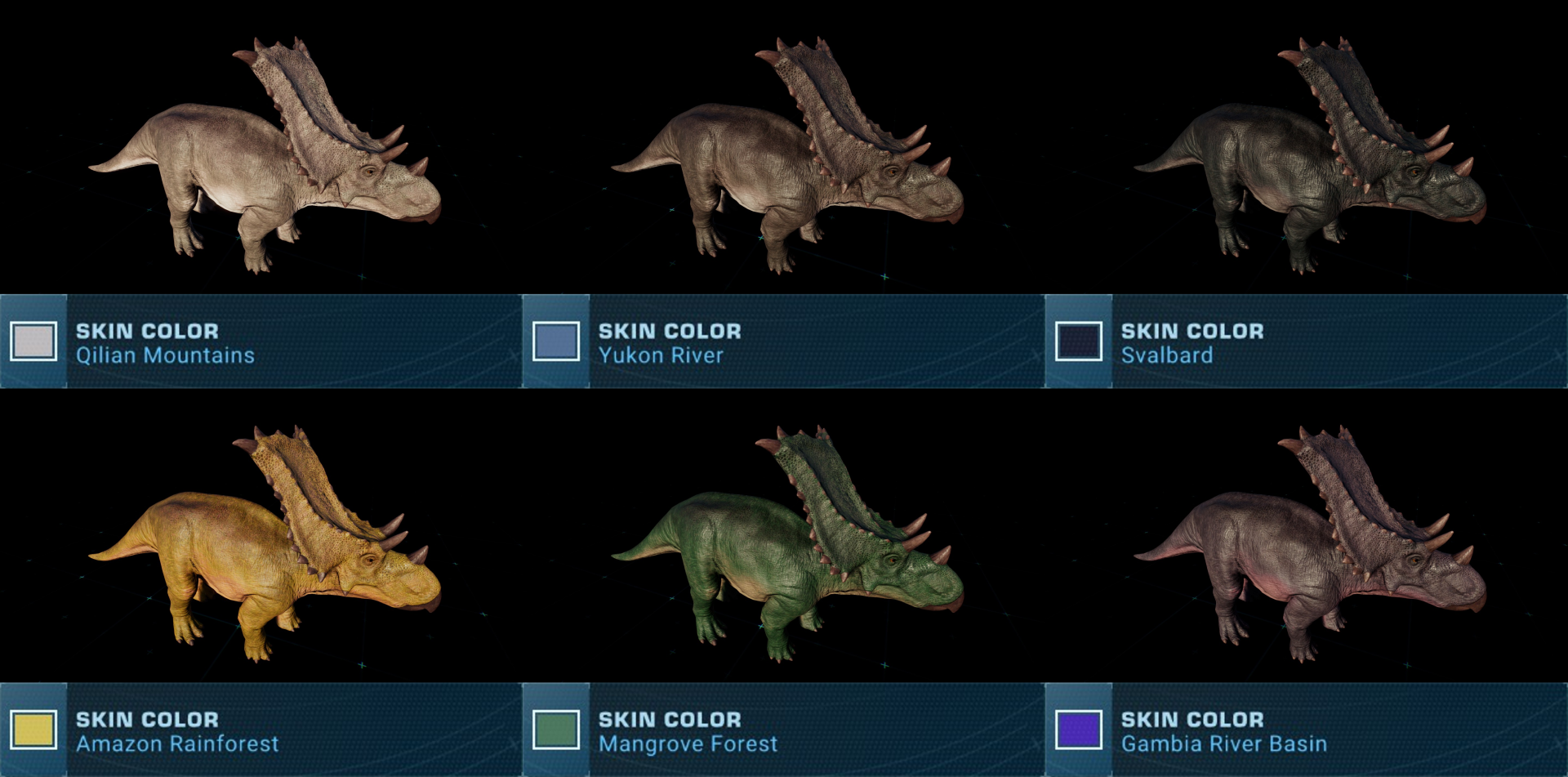Click the Svalbard skin label
This screenshot has width=1568, height=777.
pyautogui.click(x=1167, y=355)
